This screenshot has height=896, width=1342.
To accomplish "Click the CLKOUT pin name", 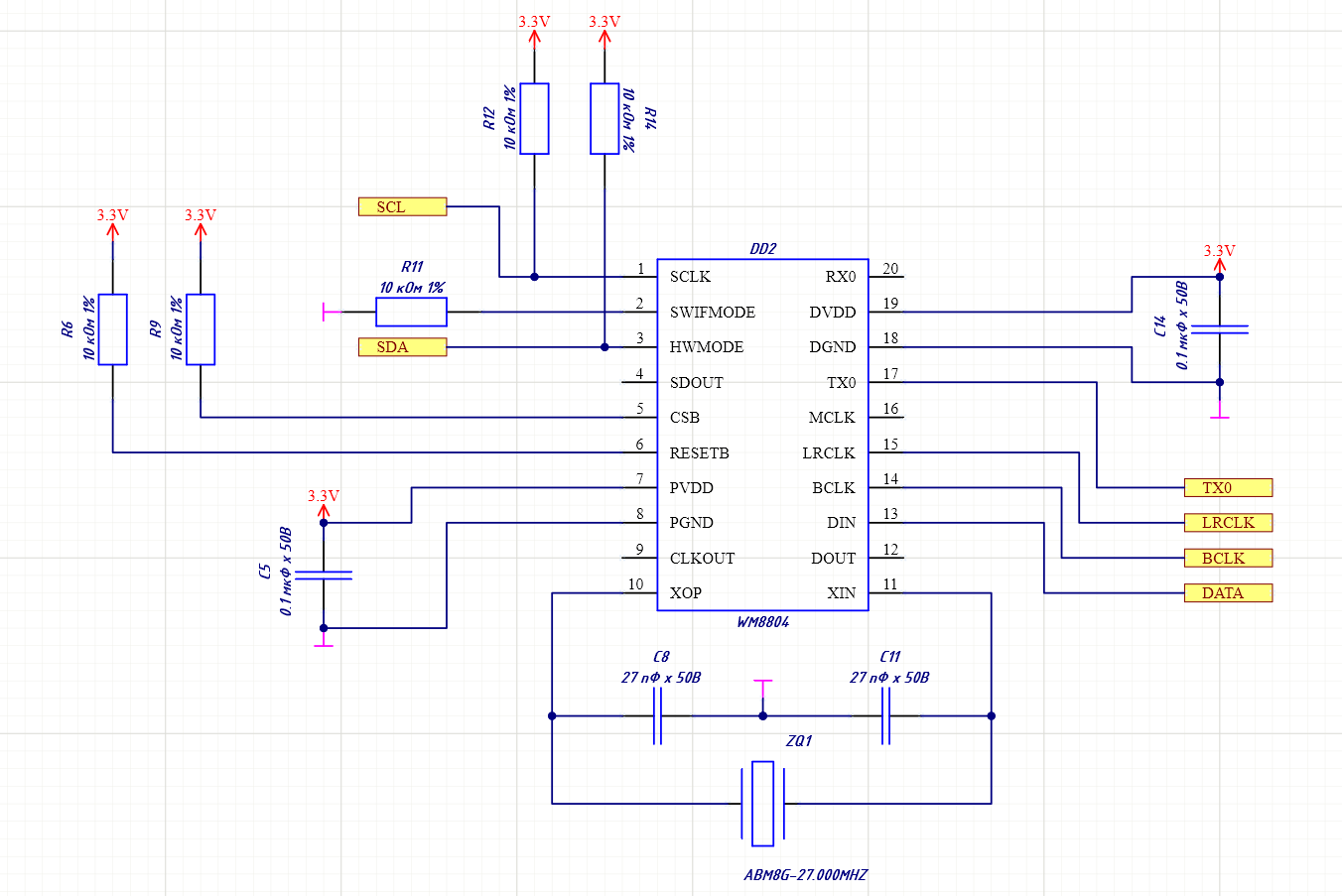I will click(703, 558).
